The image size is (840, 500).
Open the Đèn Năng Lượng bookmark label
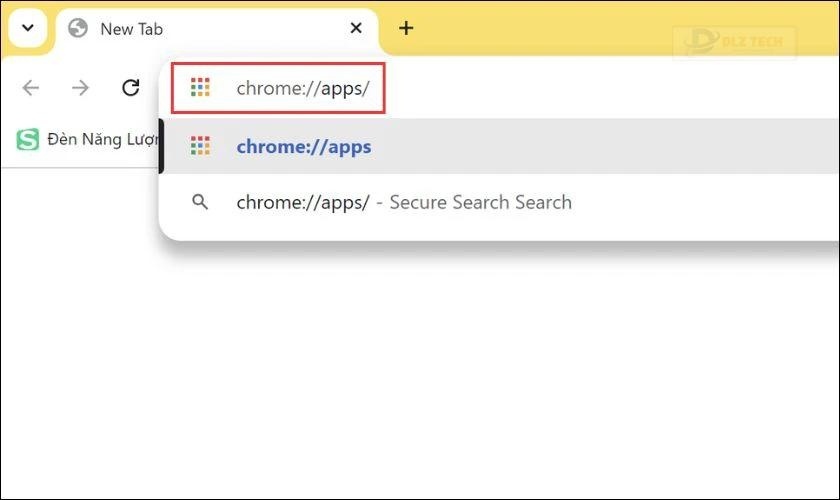pyautogui.click(x=98, y=140)
